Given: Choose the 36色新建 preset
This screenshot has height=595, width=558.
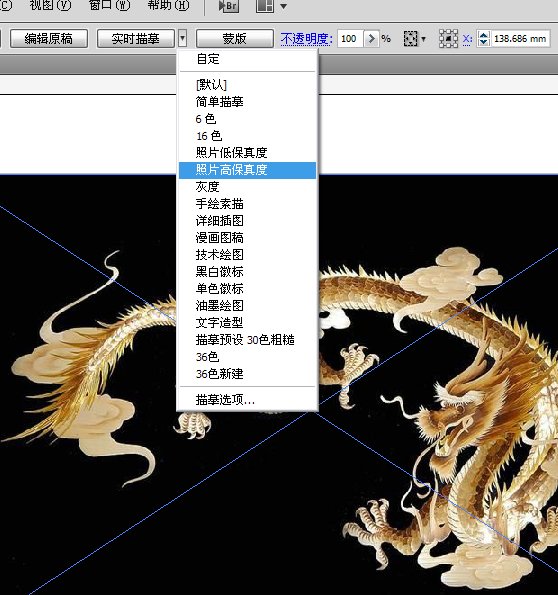Looking at the screenshot, I should (247, 374).
